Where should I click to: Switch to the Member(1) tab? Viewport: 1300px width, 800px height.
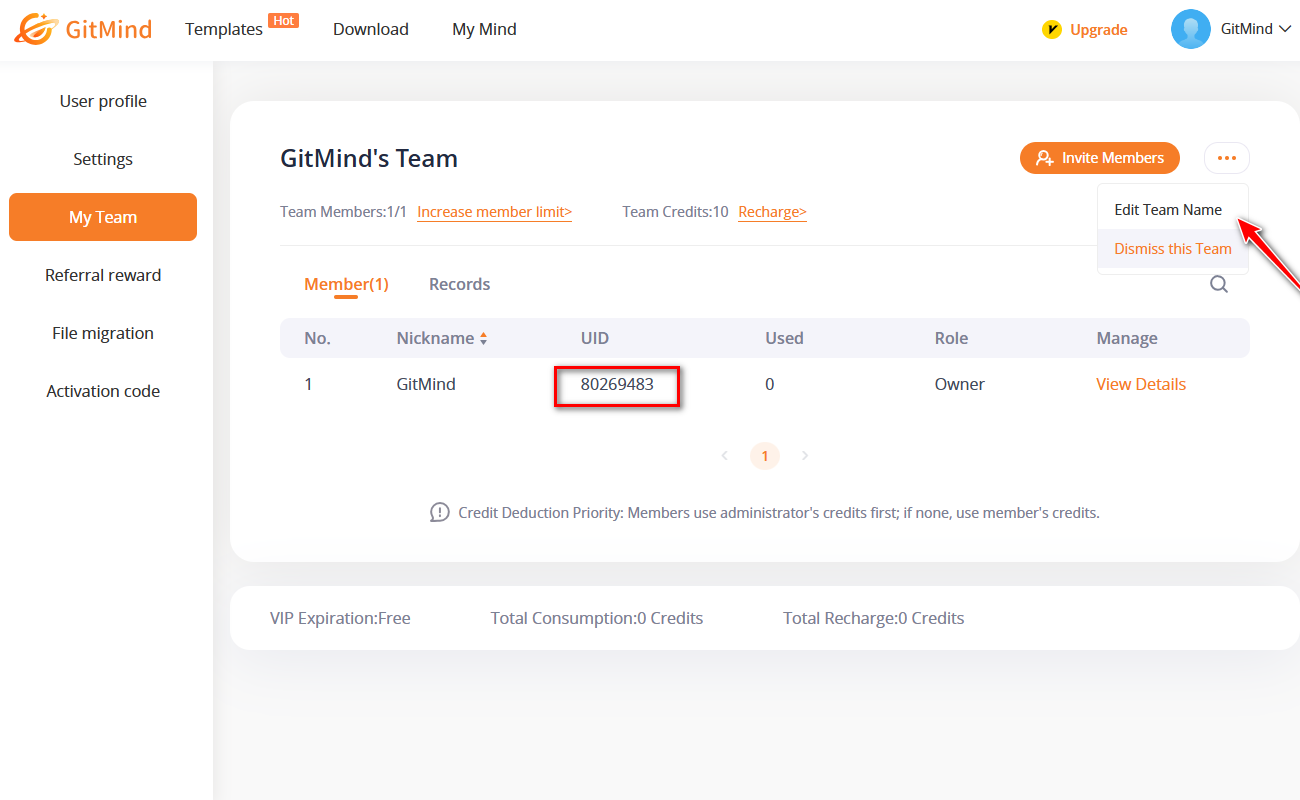346,284
